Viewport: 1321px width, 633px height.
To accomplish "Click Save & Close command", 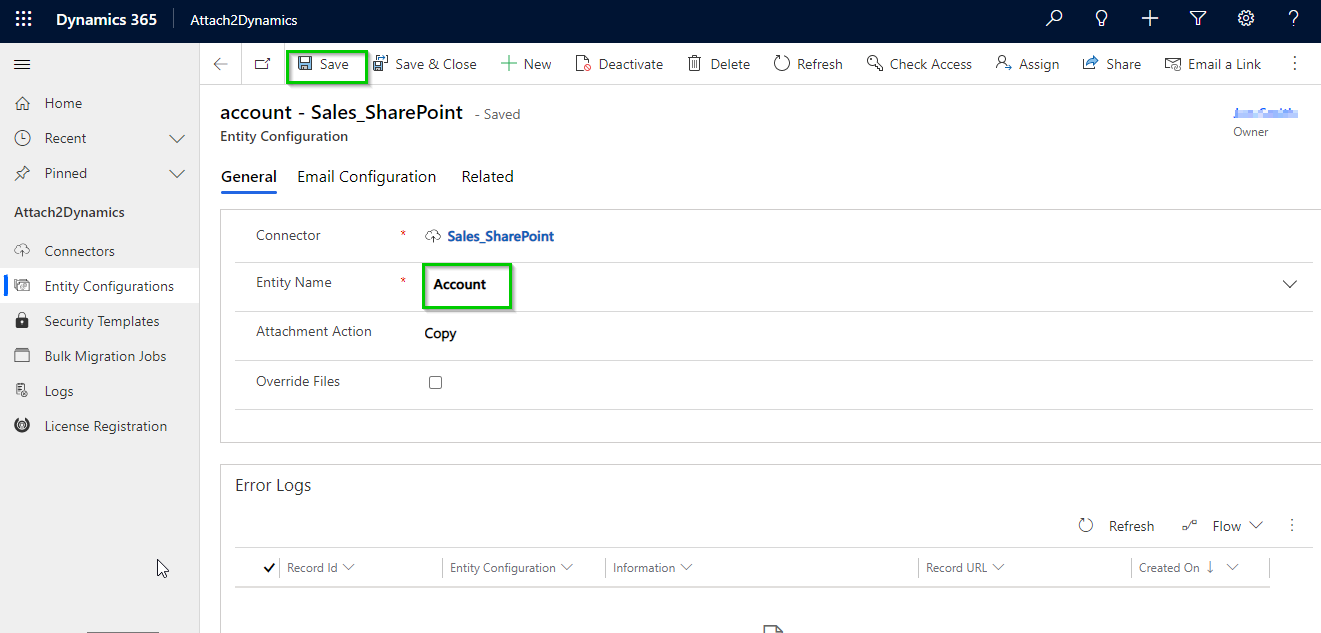I will [425, 64].
